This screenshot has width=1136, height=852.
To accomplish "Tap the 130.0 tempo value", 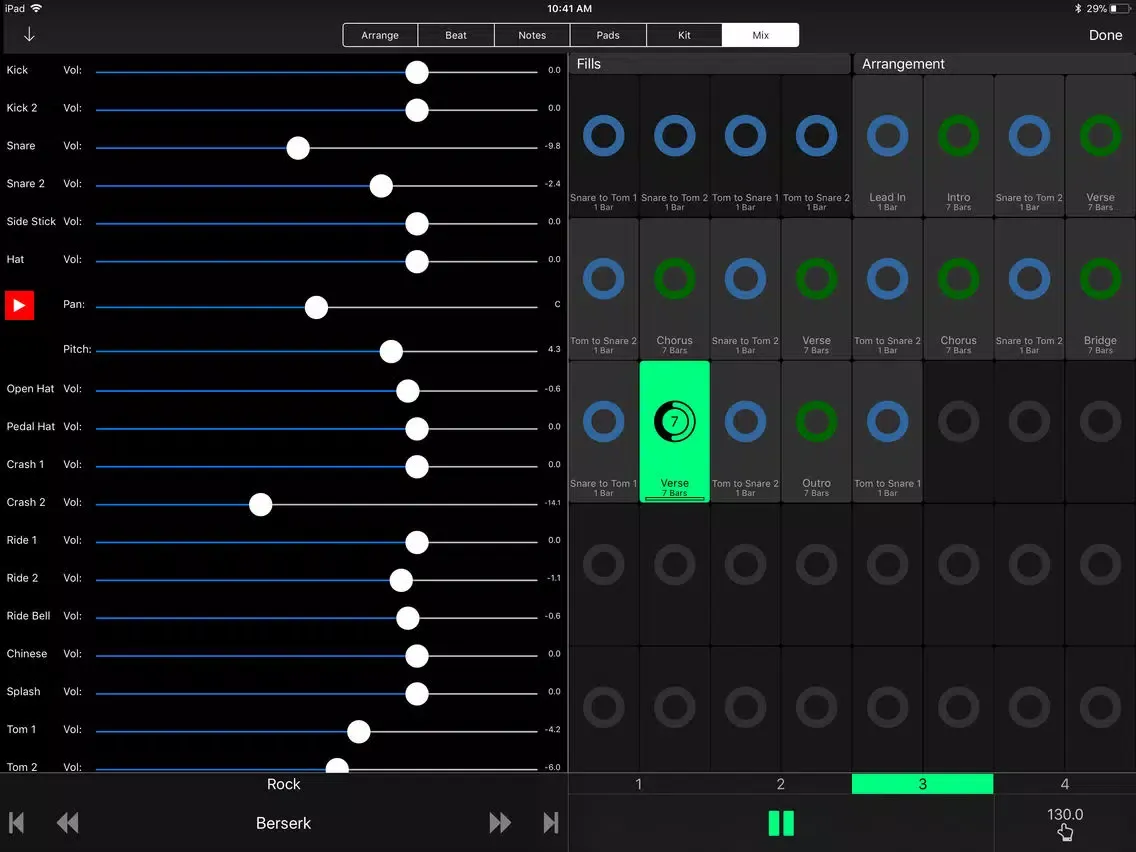I will [x=1065, y=814].
